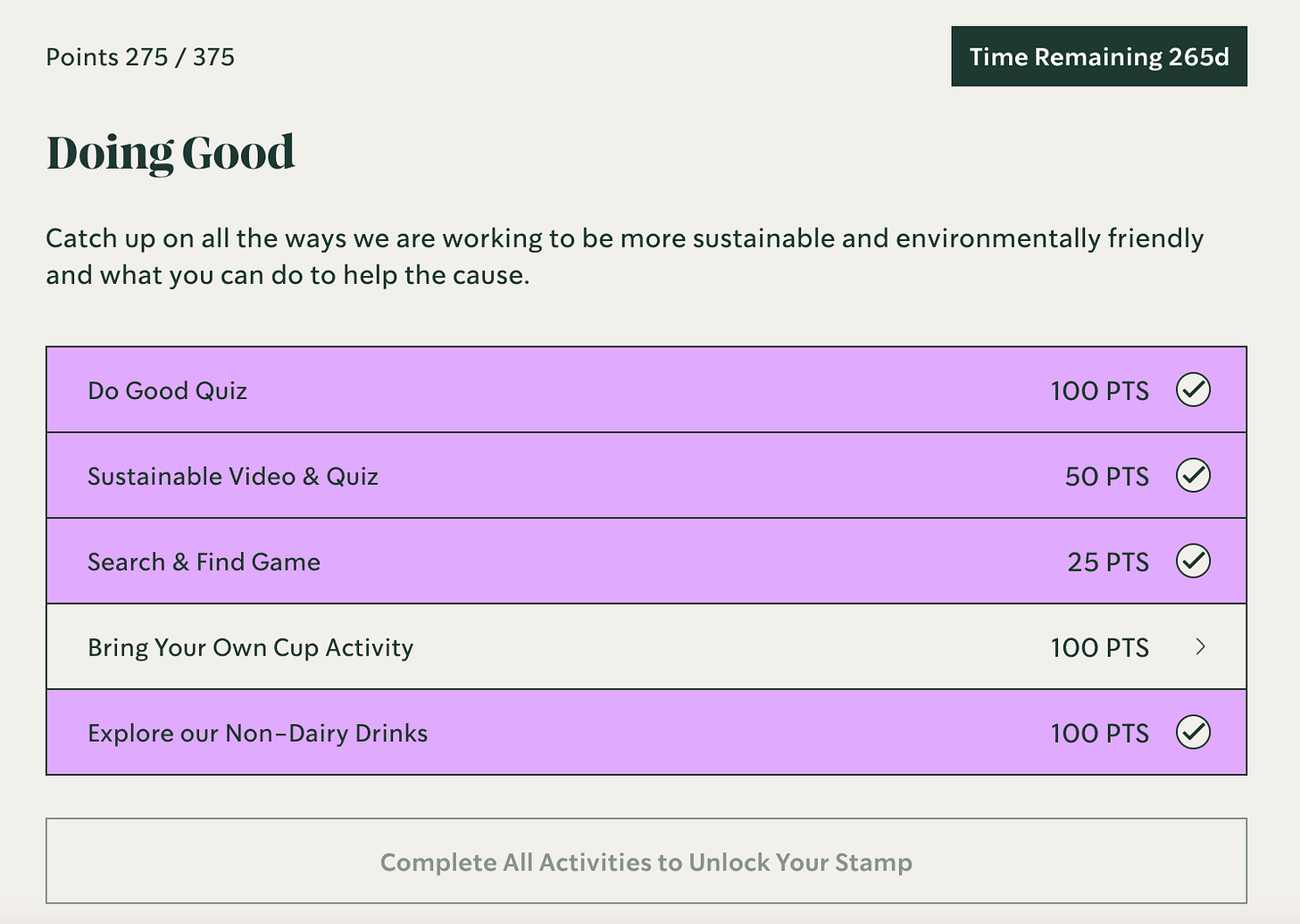The image size is (1300, 924).
Task: Click 100 PTS beside Explore our Non-Dairy Drinks
Action: (1100, 734)
